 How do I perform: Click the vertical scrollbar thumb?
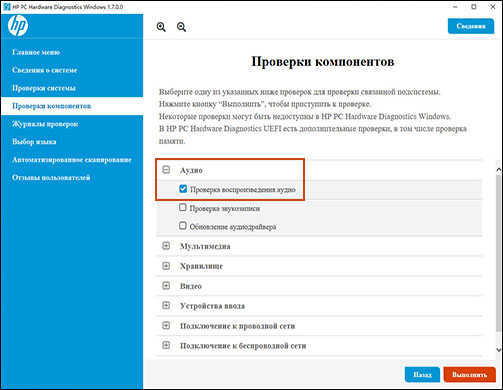tap(499, 253)
